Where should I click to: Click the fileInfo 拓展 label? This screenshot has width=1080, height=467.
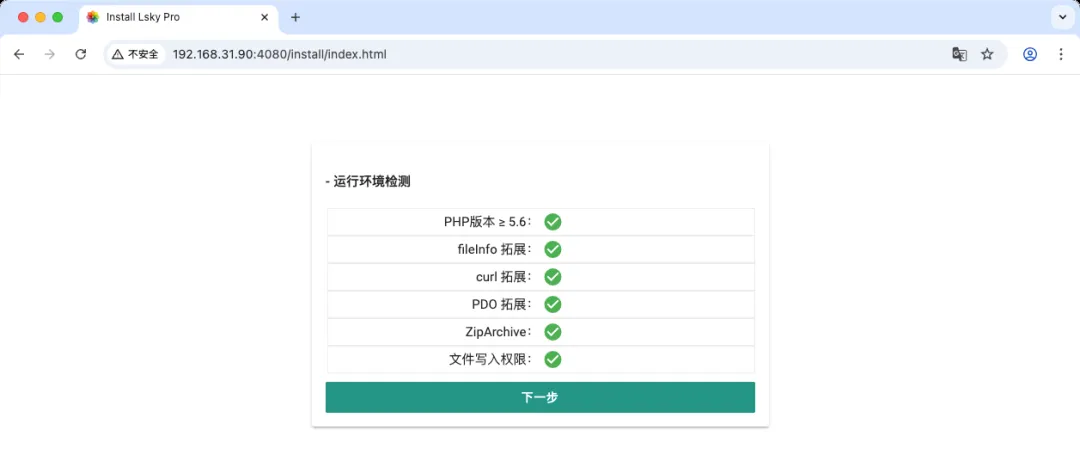point(495,249)
